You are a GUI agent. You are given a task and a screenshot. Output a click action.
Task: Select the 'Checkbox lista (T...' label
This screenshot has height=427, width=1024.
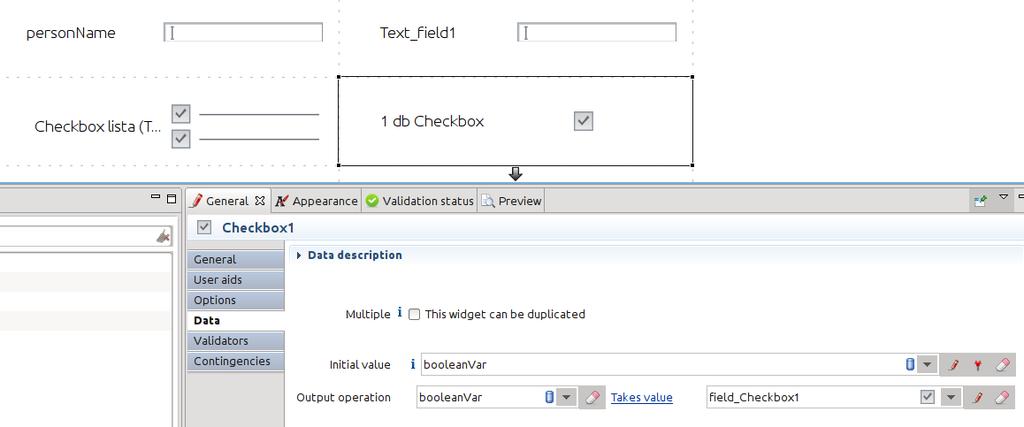click(97, 127)
